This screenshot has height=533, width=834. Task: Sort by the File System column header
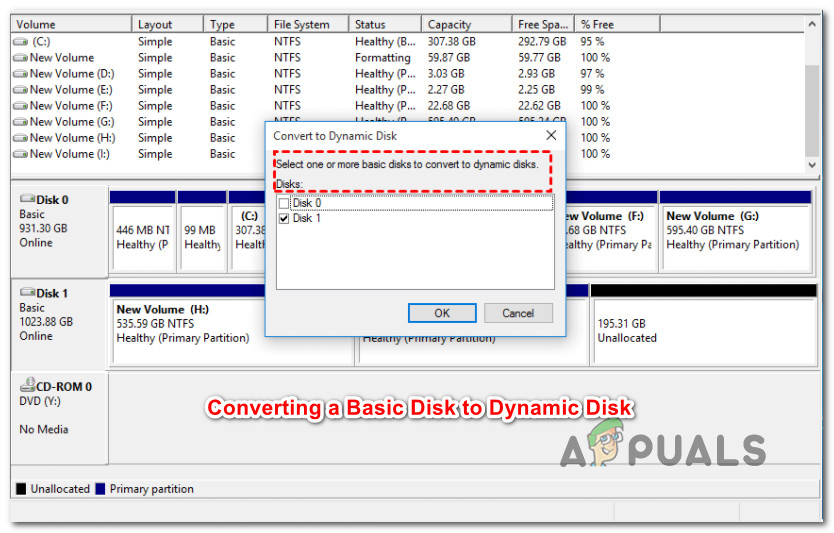(308, 24)
